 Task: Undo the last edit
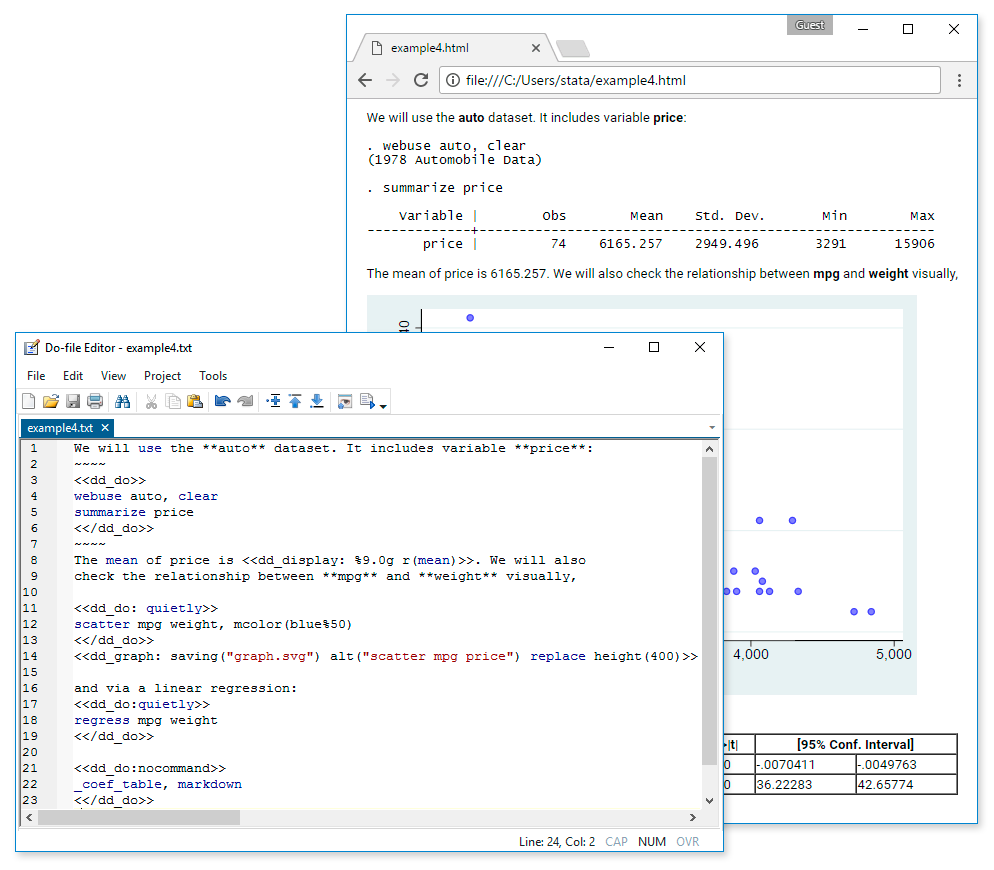coord(223,401)
